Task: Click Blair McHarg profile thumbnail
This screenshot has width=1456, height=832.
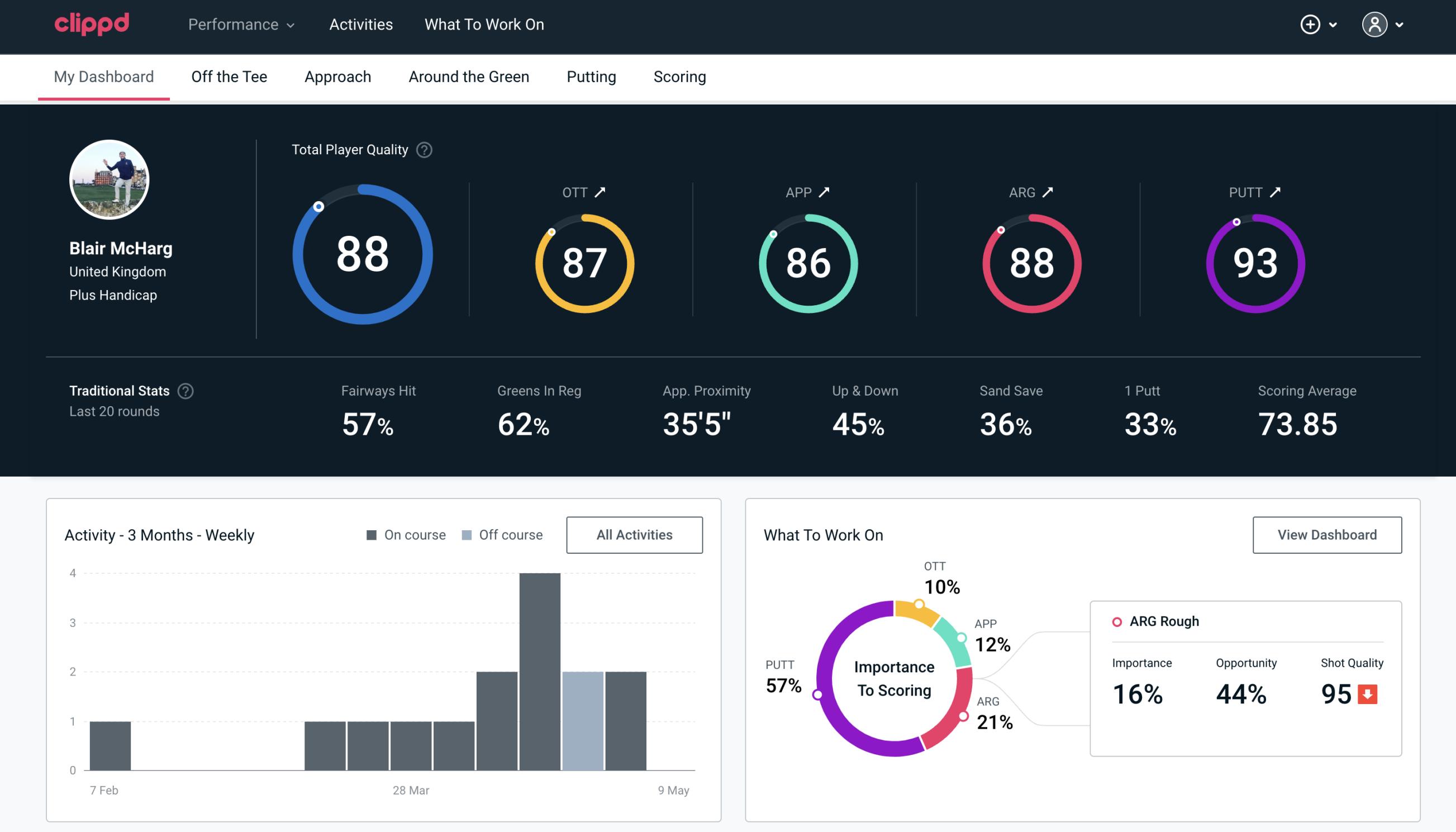Action: 110,179
